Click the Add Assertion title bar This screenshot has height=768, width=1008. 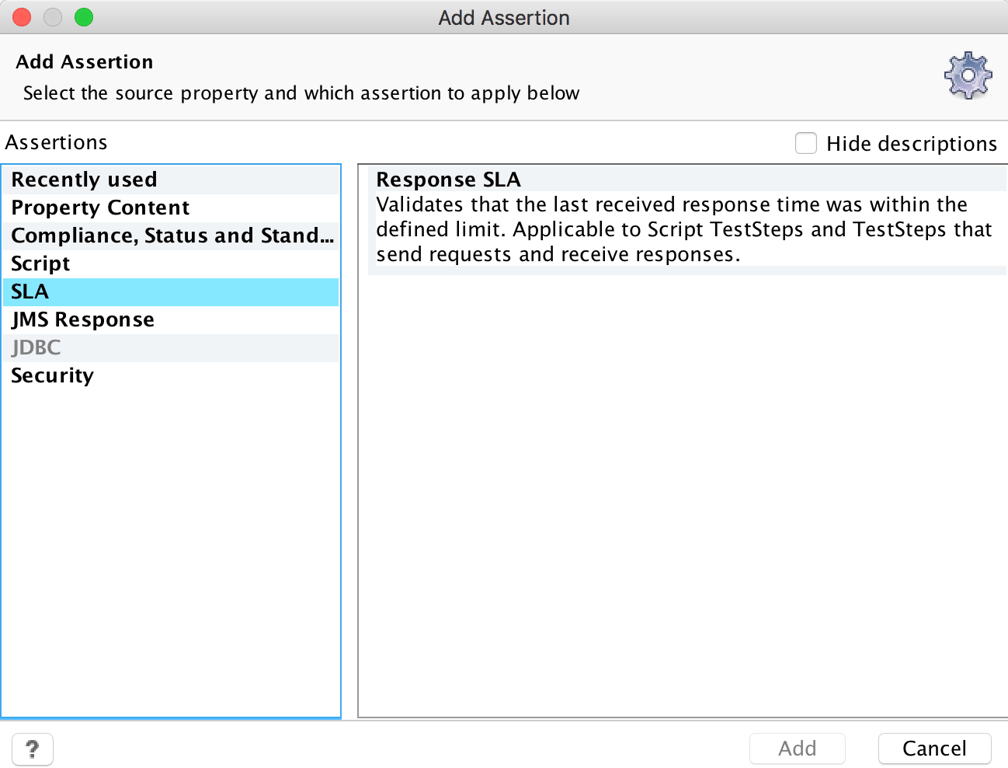504,17
